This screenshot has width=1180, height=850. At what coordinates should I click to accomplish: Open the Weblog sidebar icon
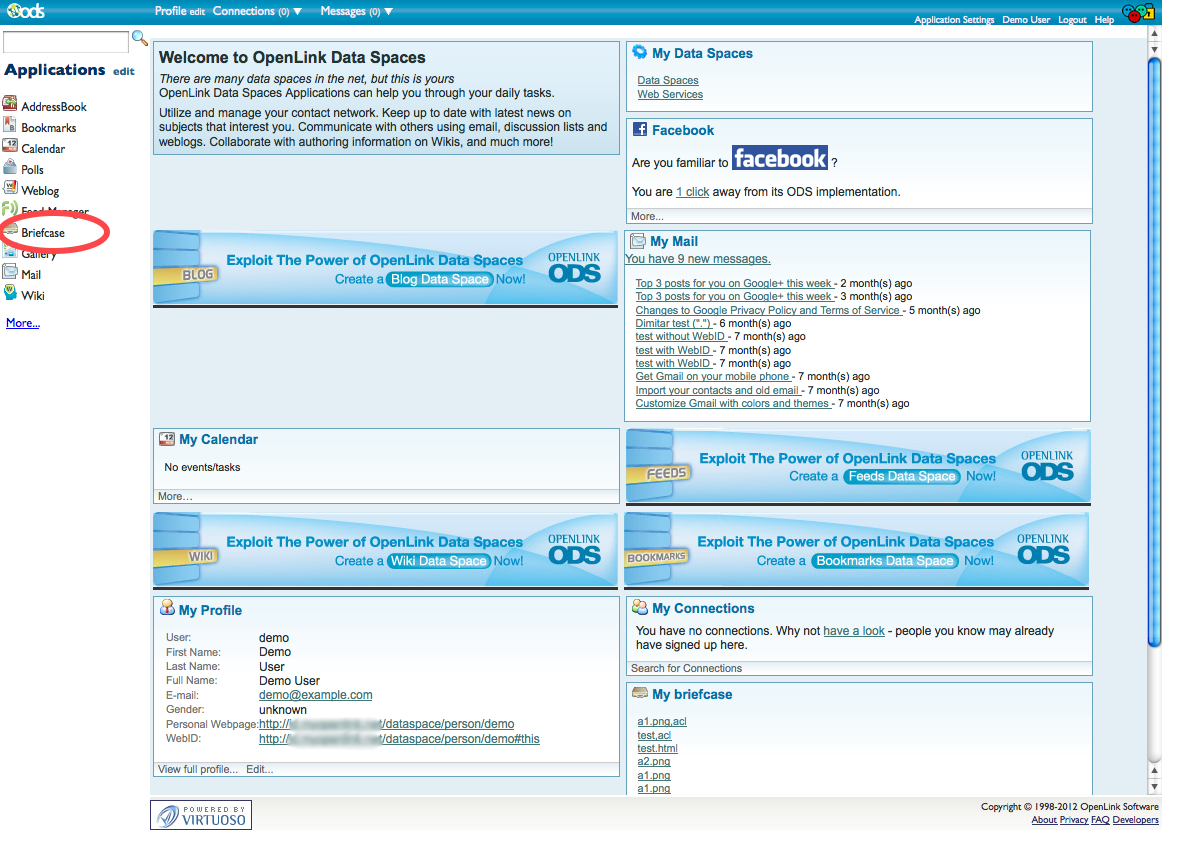tap(10, 189)
